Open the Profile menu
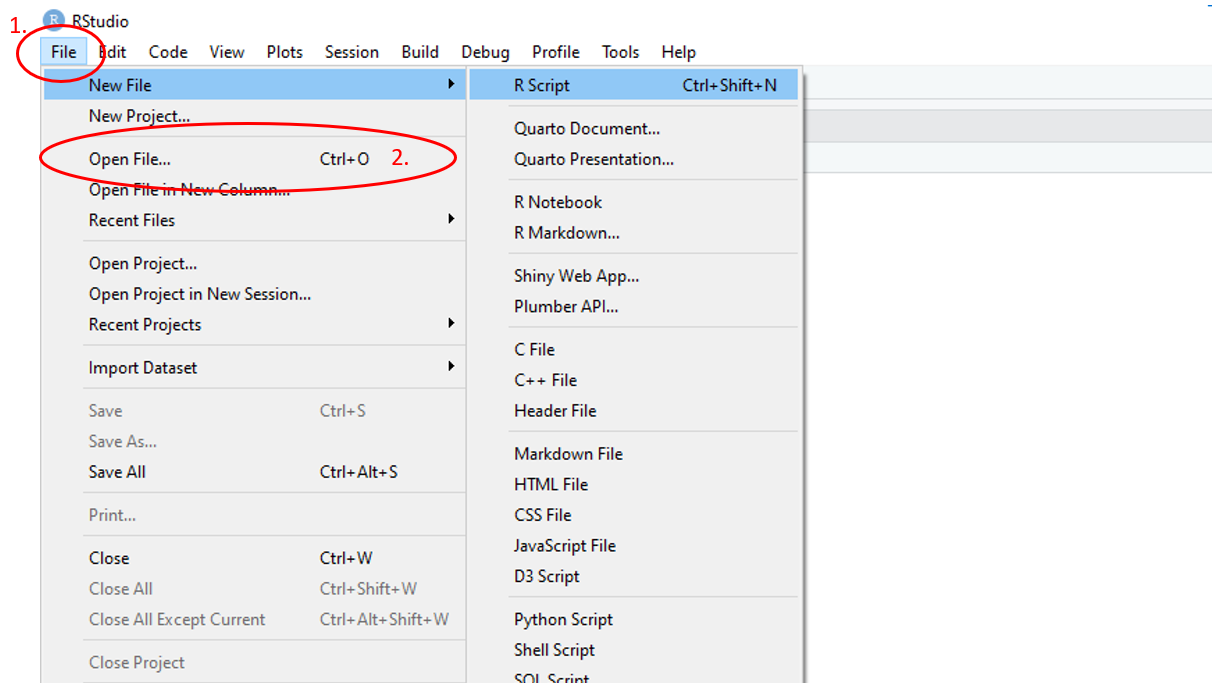The width and height of the screenshot is (1212, 683). coord(556,52)
